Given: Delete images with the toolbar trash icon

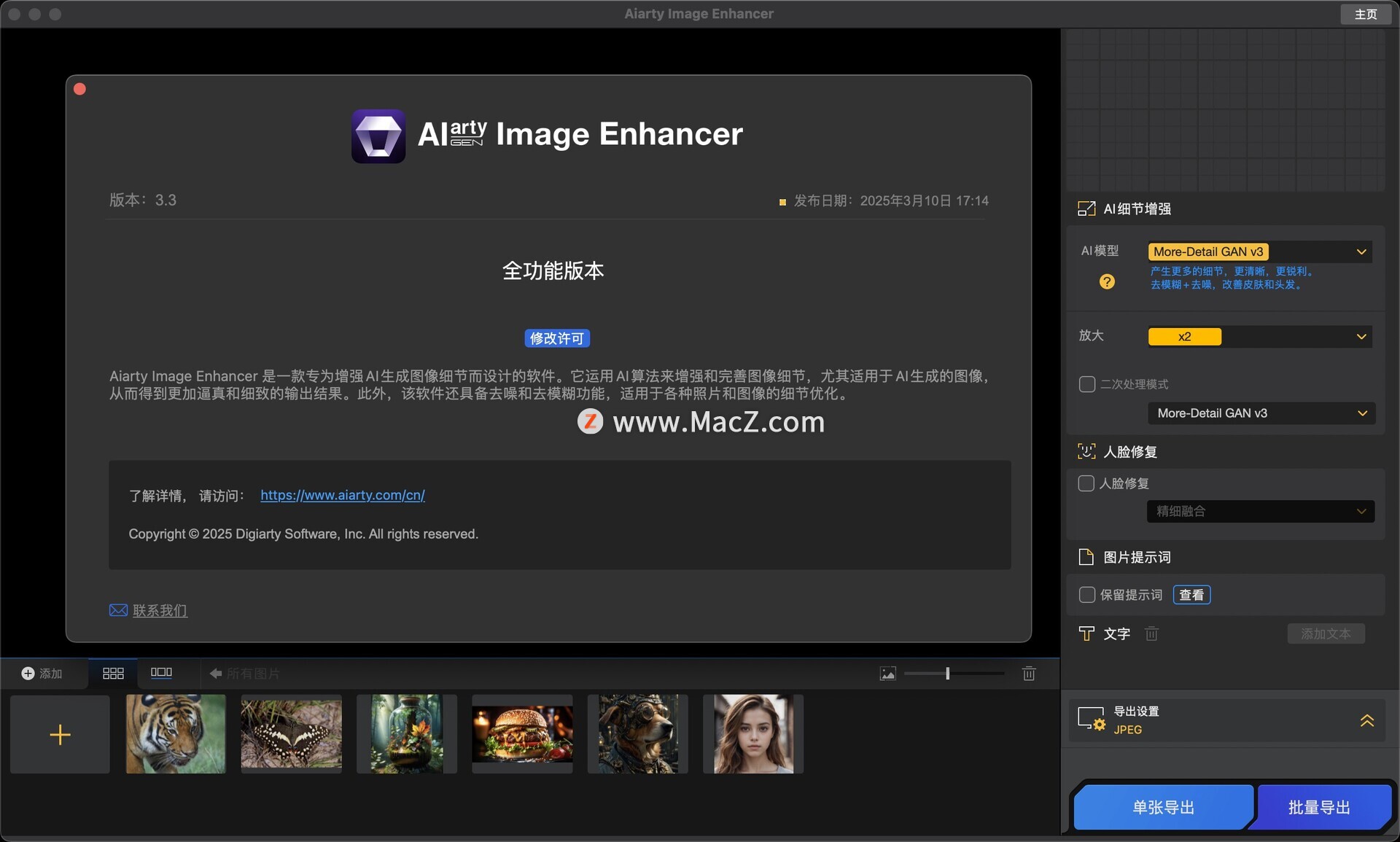Looking at the screenshot, I should point(1029,673).
